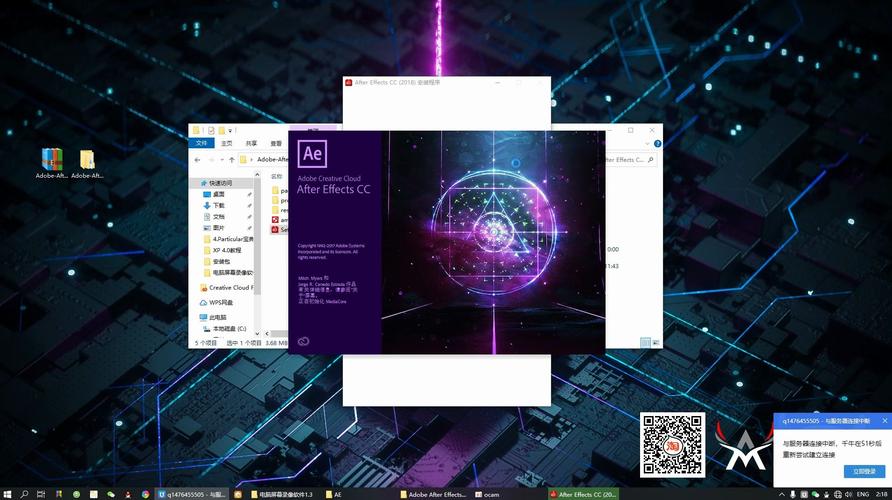The image size is (892, 500).
Task: Switch to the 查看 ribbon tab
Action: [276, 143]
